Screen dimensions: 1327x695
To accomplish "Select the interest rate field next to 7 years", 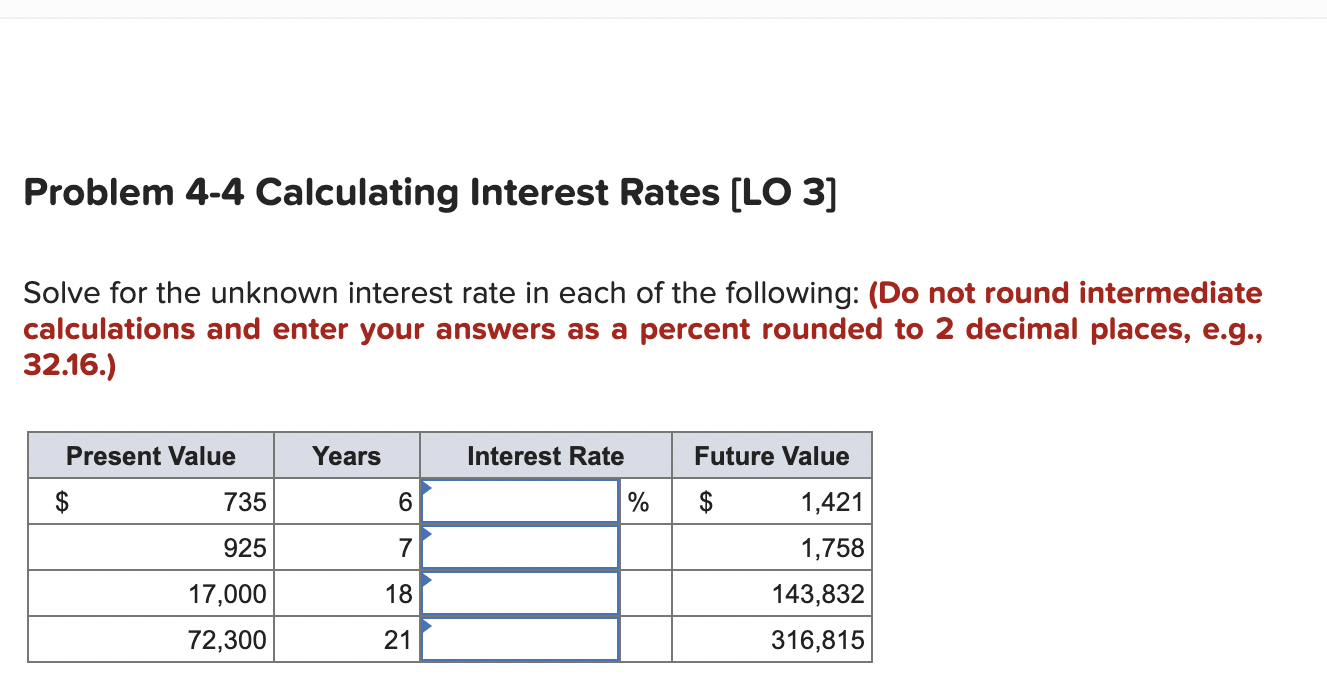I will click(520, 547).
